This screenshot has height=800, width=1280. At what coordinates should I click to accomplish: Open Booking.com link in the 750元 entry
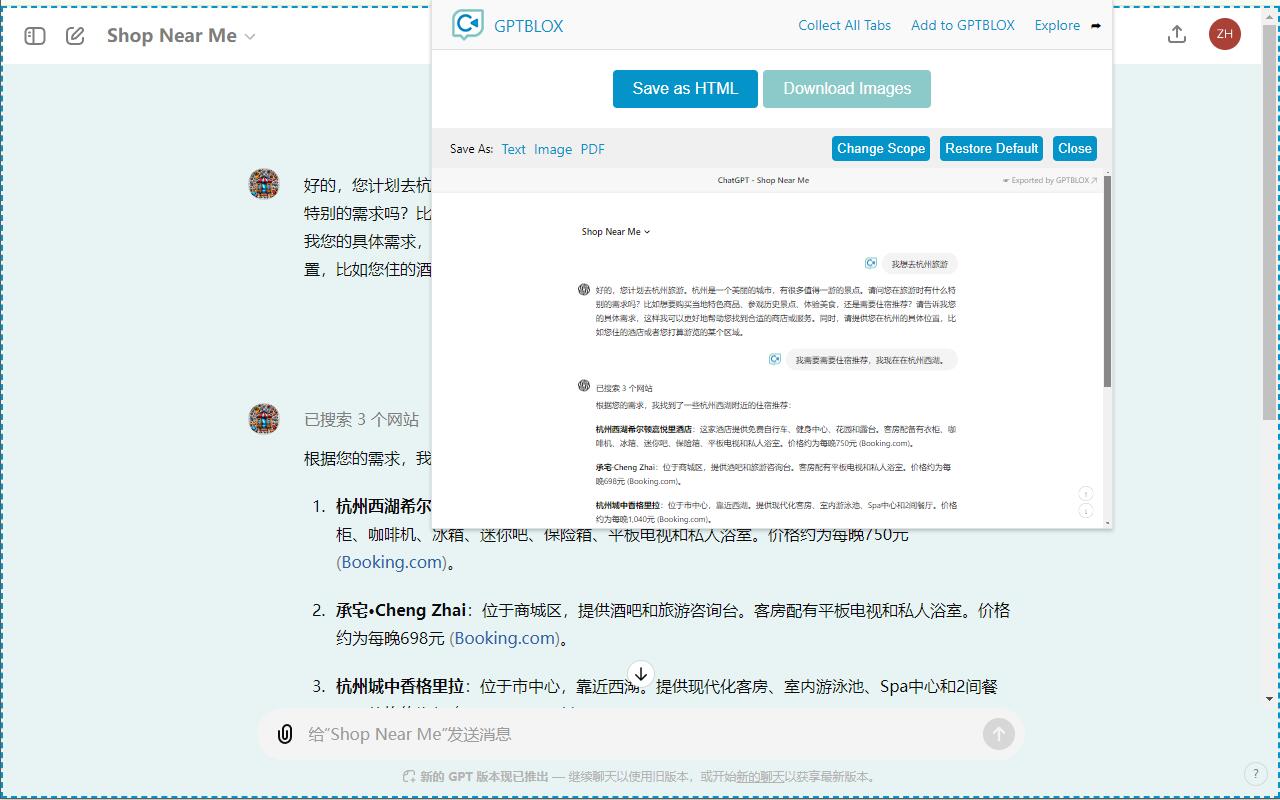(392, 562)
